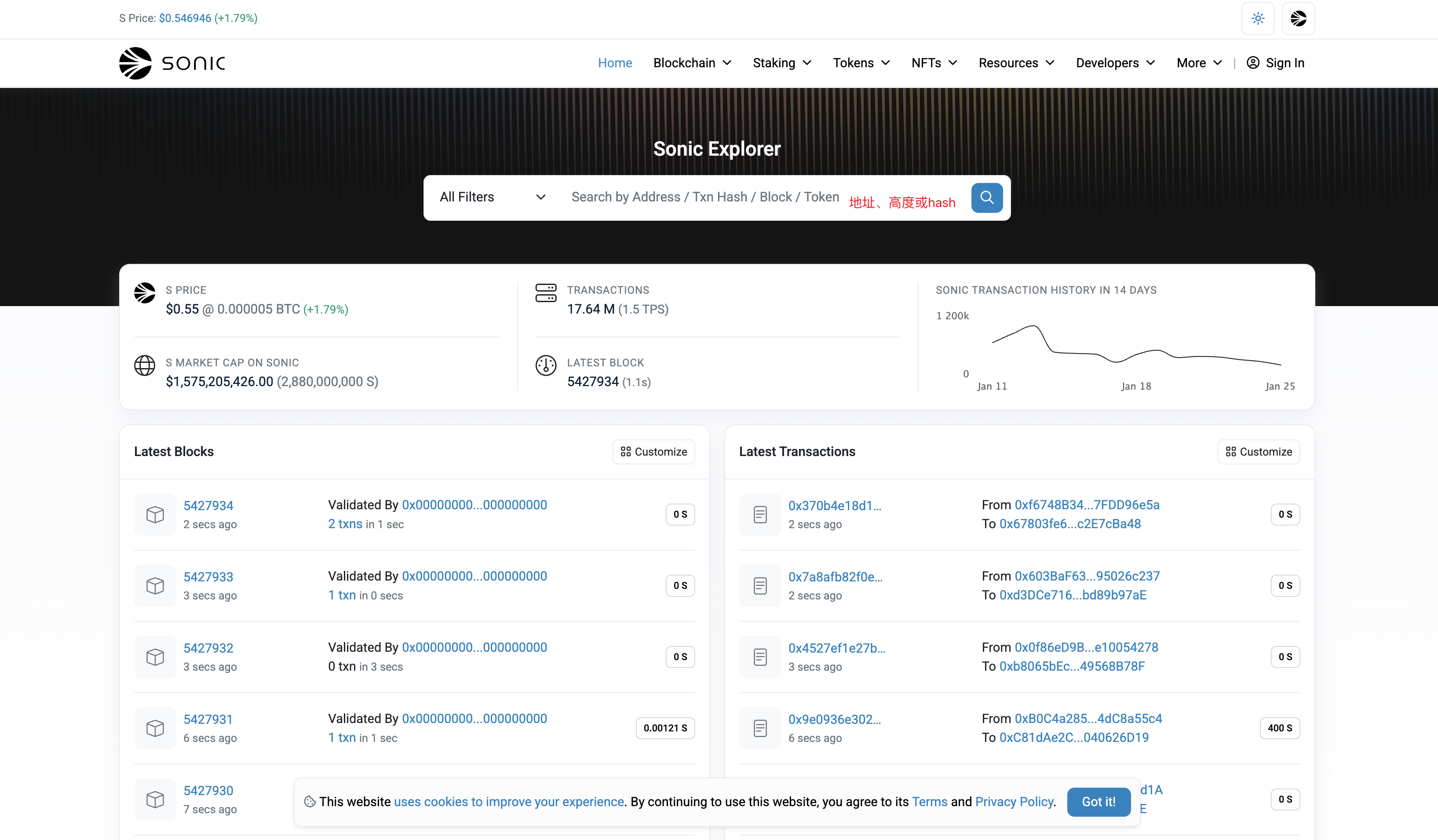Viewport: 1438px width, 840px height.
Task: Click the document icon for txn 0x370b4e18d1
Action: (x=760, y=514)
